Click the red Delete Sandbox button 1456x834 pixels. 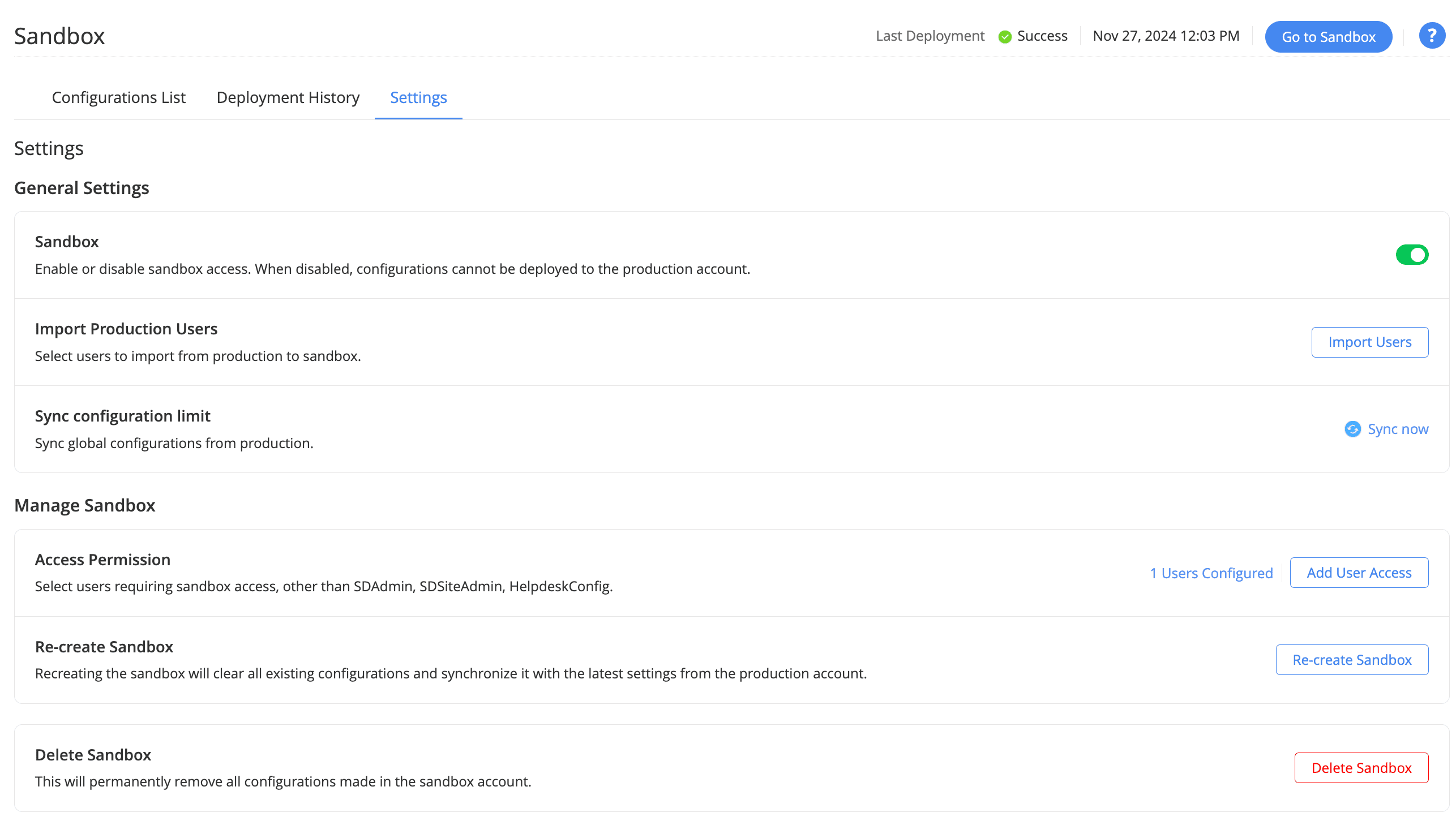point(1361,768)
